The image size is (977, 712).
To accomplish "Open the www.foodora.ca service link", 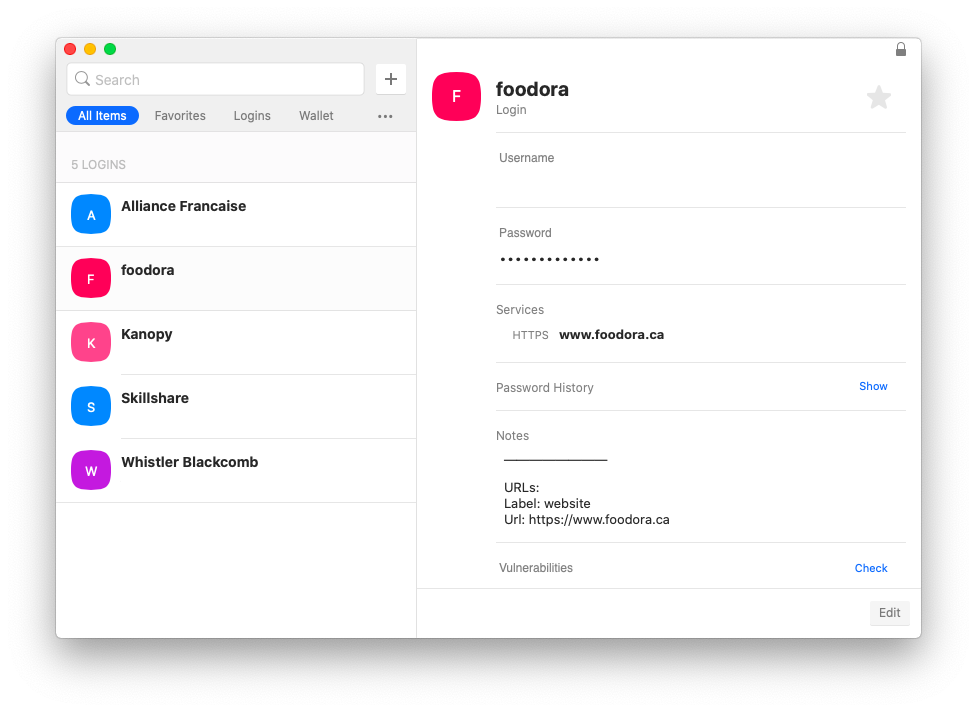I will click(x=611, y=335).
